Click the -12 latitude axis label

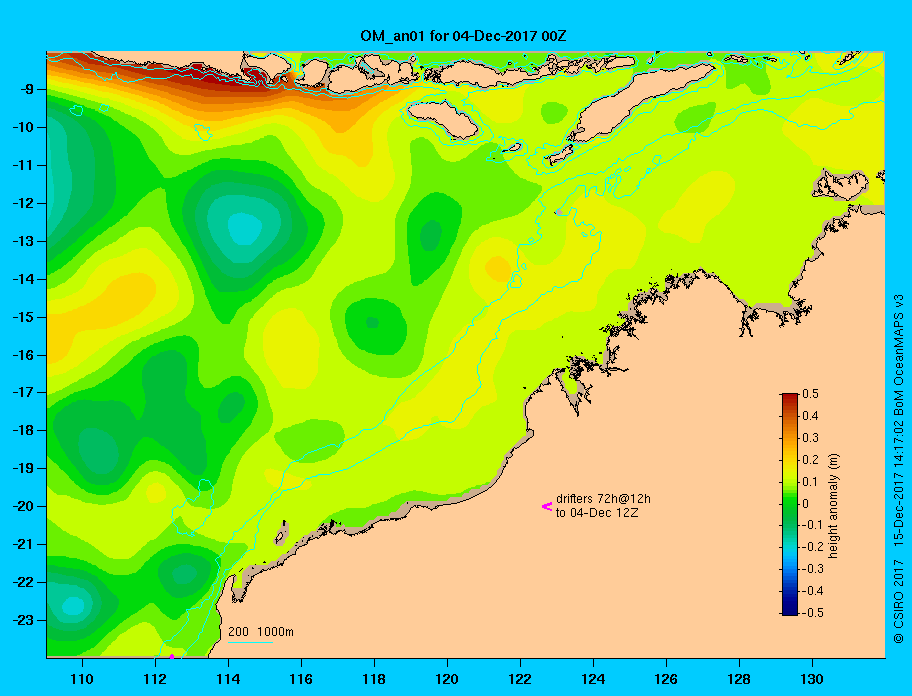(23, 204)
